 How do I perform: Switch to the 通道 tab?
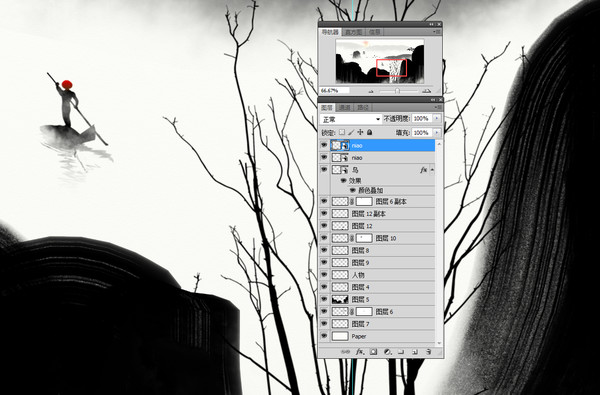[x=344, y=108]
